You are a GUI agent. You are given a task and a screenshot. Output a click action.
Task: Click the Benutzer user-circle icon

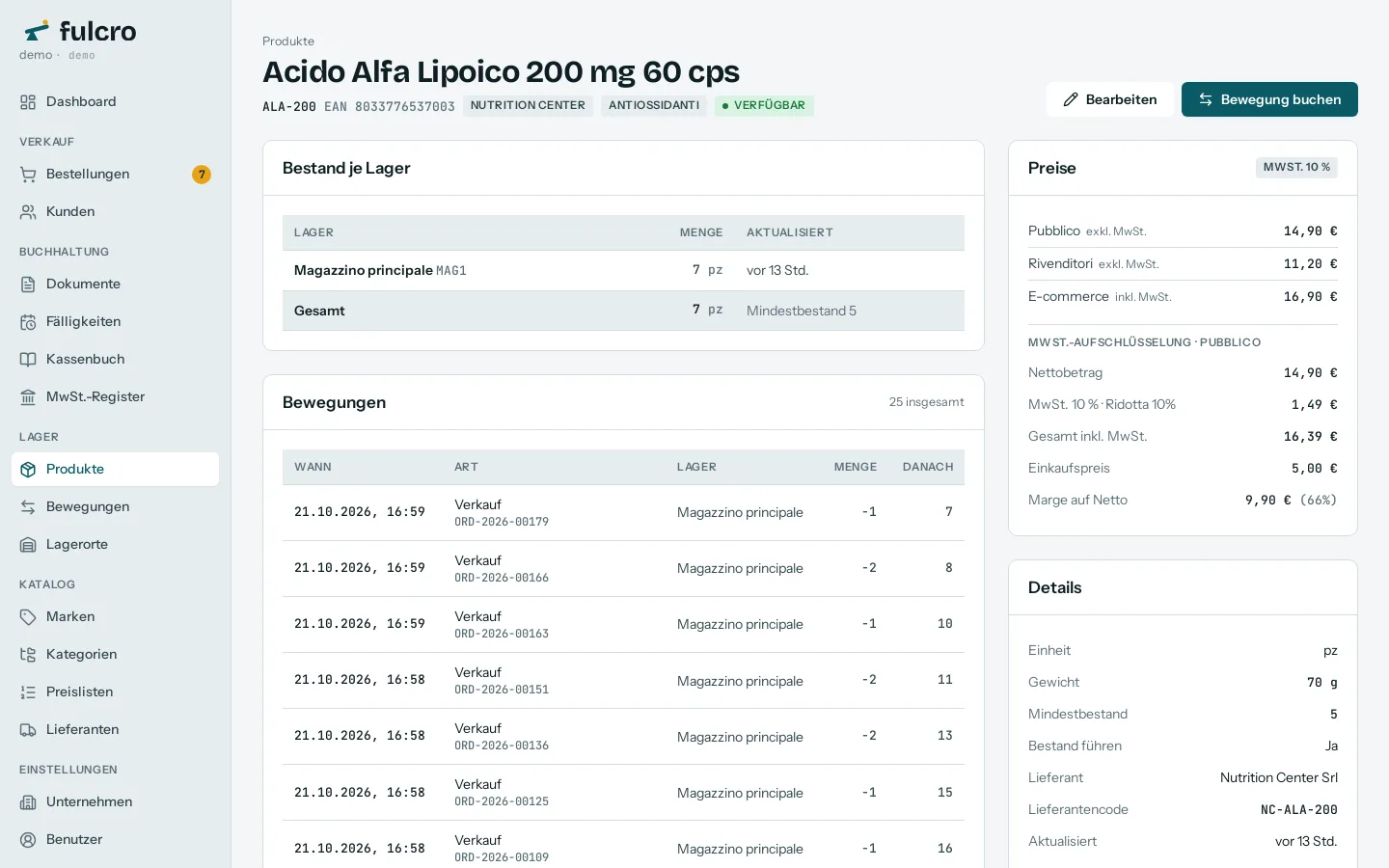click(28, 840)
